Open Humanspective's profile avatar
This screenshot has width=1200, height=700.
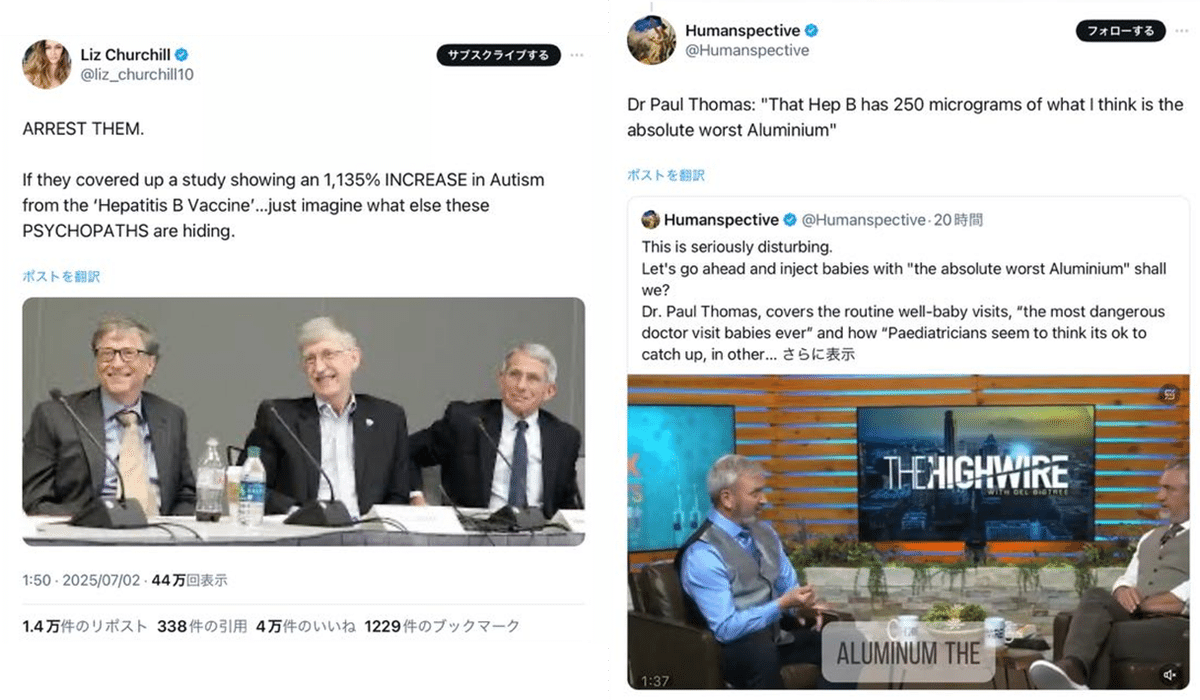point(650,40)
